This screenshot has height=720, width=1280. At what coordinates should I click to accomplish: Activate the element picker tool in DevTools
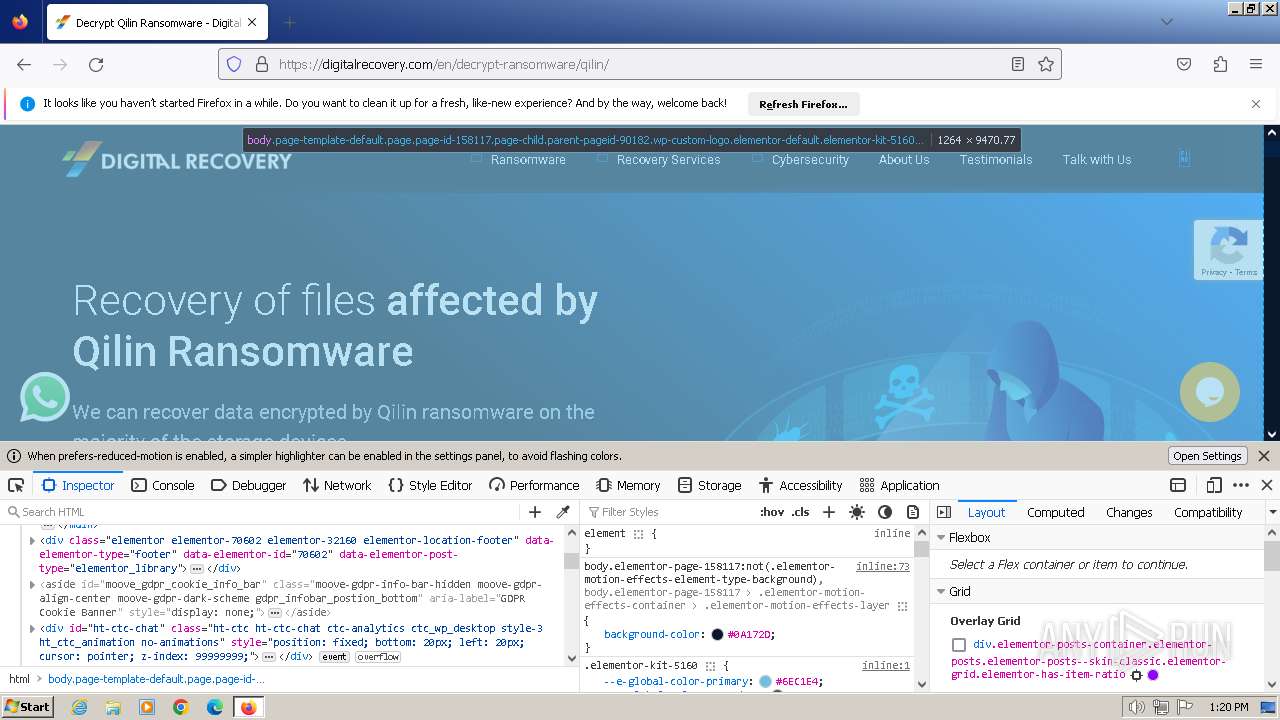coord(16,485)
